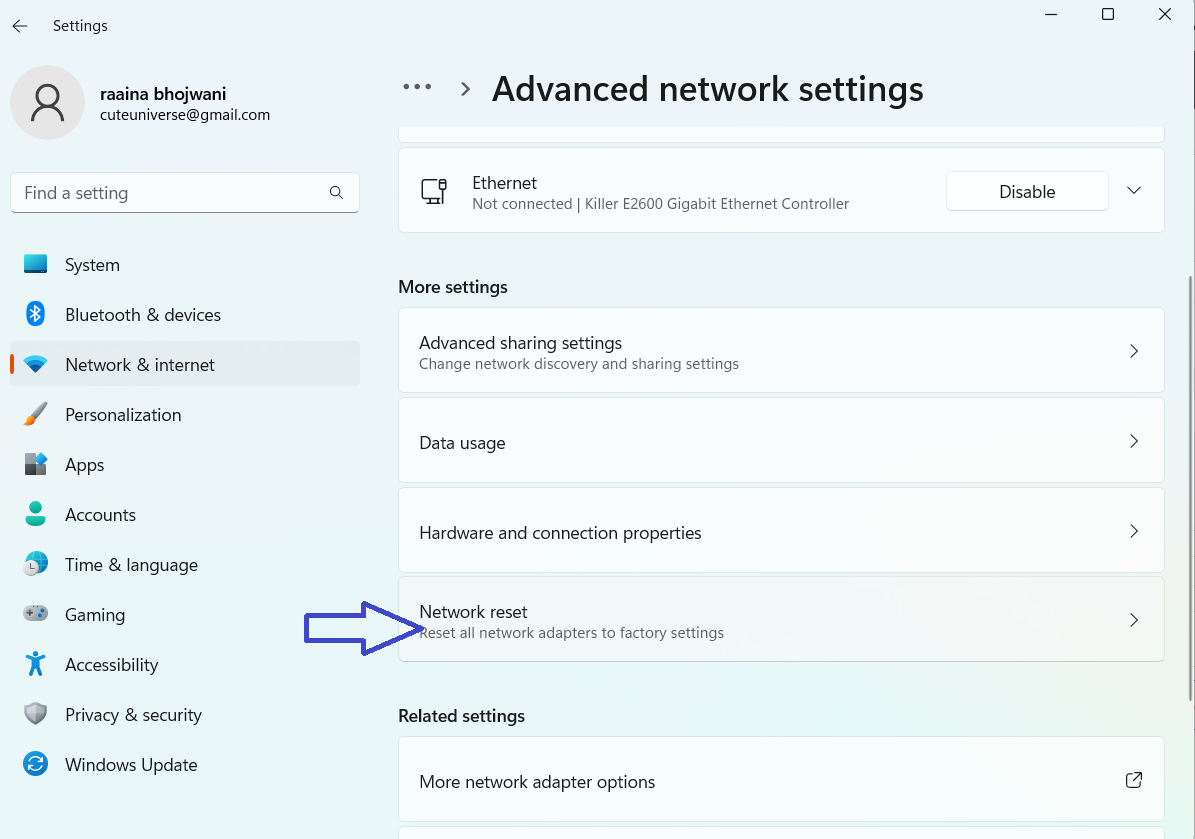Image resolution: width=1195 pixels, height=839 pixels.
Task: Click the Bluetooth & devices icon
Action: tap(36, 315)
